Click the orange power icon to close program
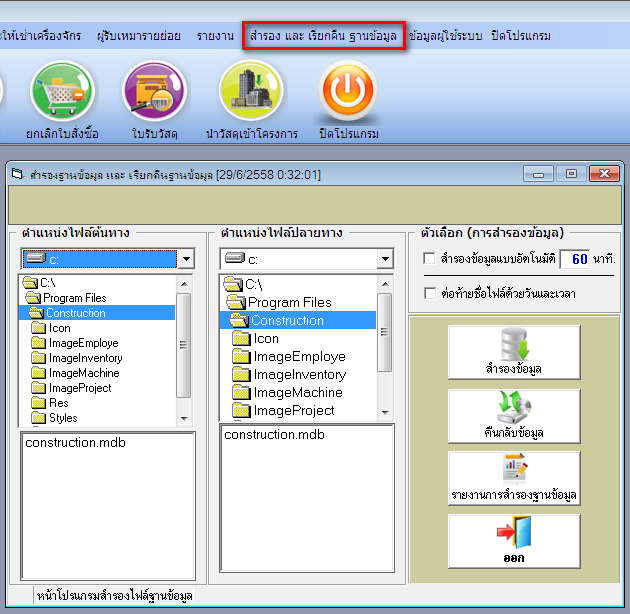630x614 pixels. [x=348, y=90]
